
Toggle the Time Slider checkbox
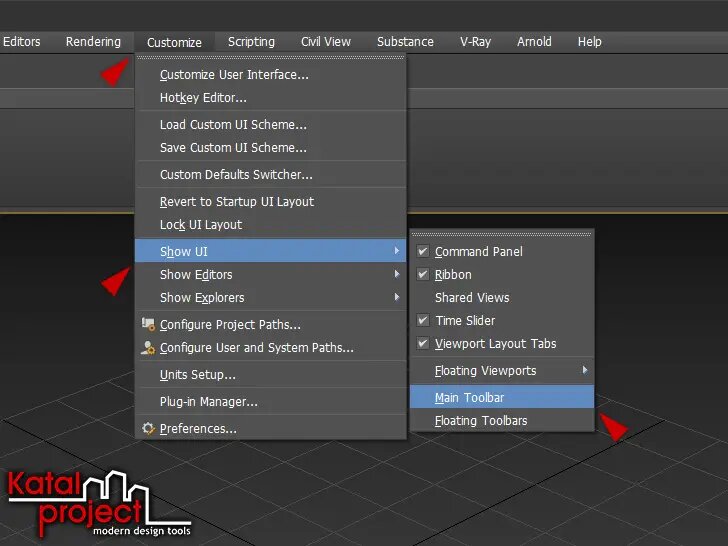[422, 320]
